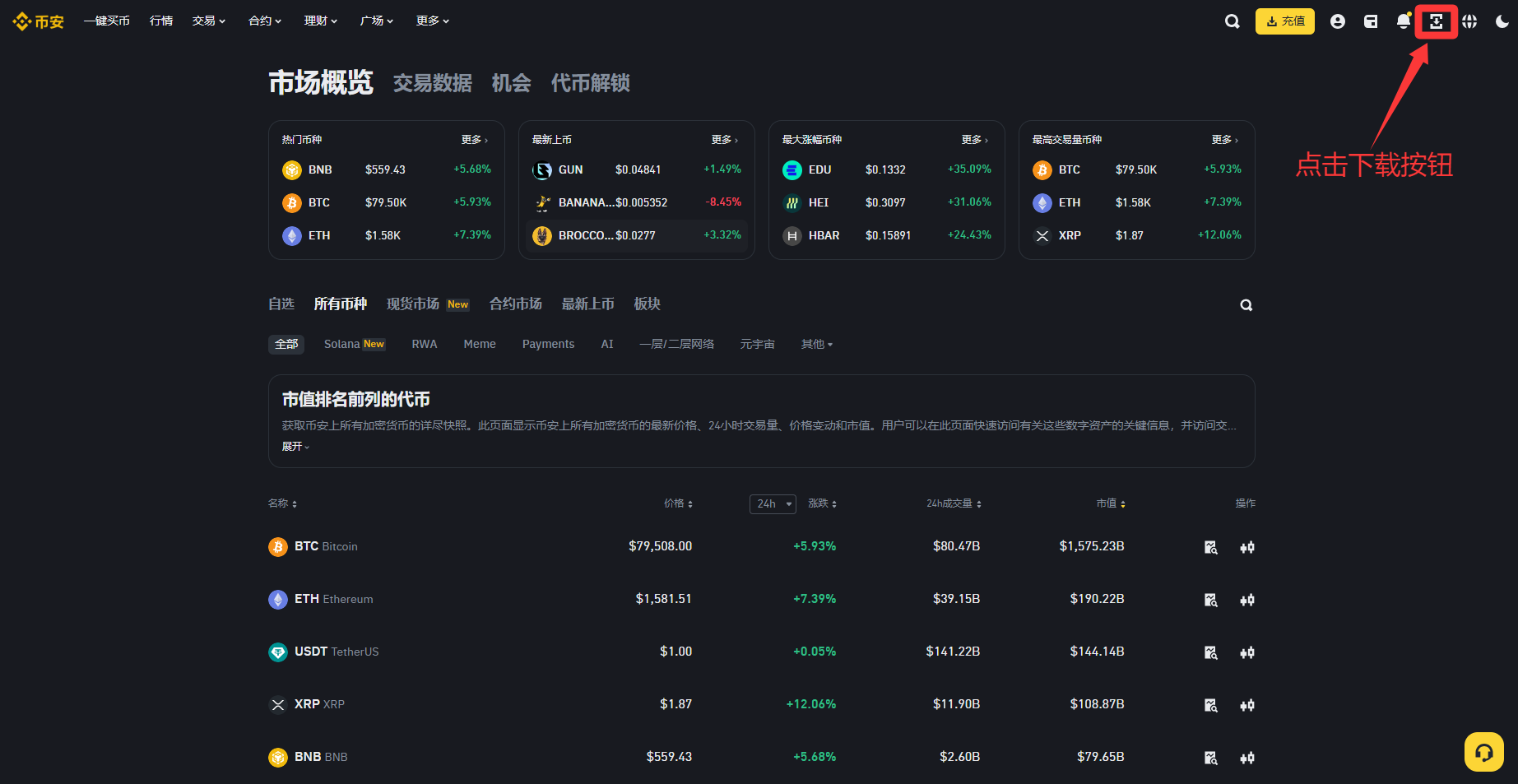Viewport: 1518px width, 784px height.
Task: Sort table by 涨跌 column
Action: click(823, 503)
